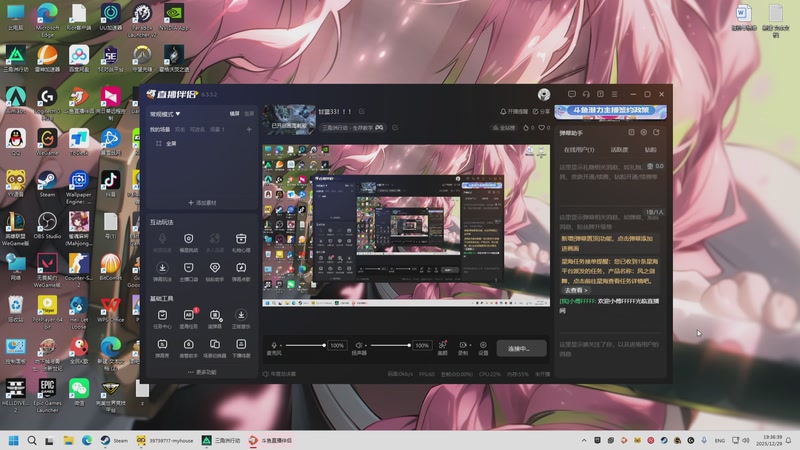Viewport: 800px width, 450px height.
Task: Pop out the 弹幕助手 panel
Action: [656, 133]
